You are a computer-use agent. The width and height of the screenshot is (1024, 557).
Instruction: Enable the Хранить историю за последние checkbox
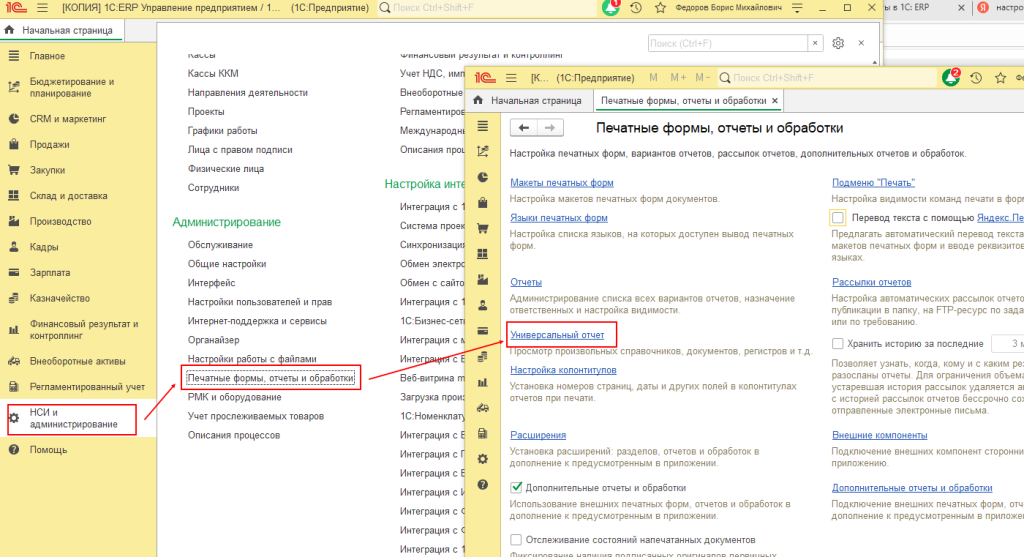838,343
